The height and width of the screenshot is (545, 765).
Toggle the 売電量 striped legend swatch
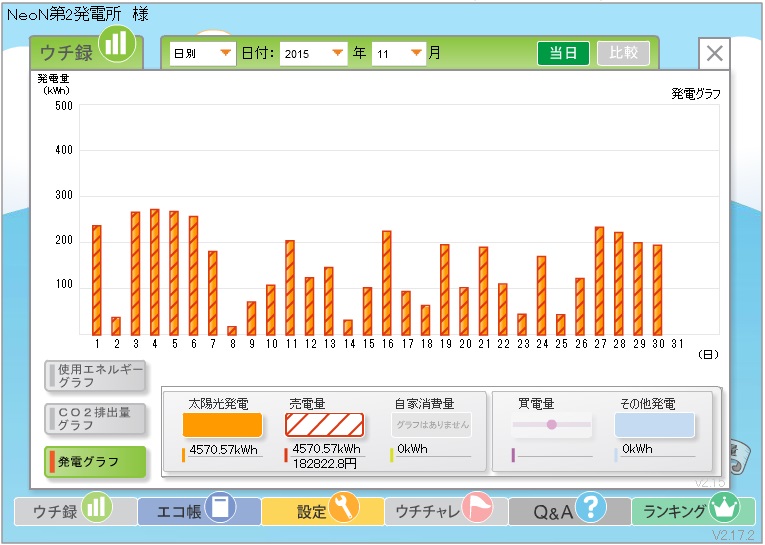click(x=324, y=425)
